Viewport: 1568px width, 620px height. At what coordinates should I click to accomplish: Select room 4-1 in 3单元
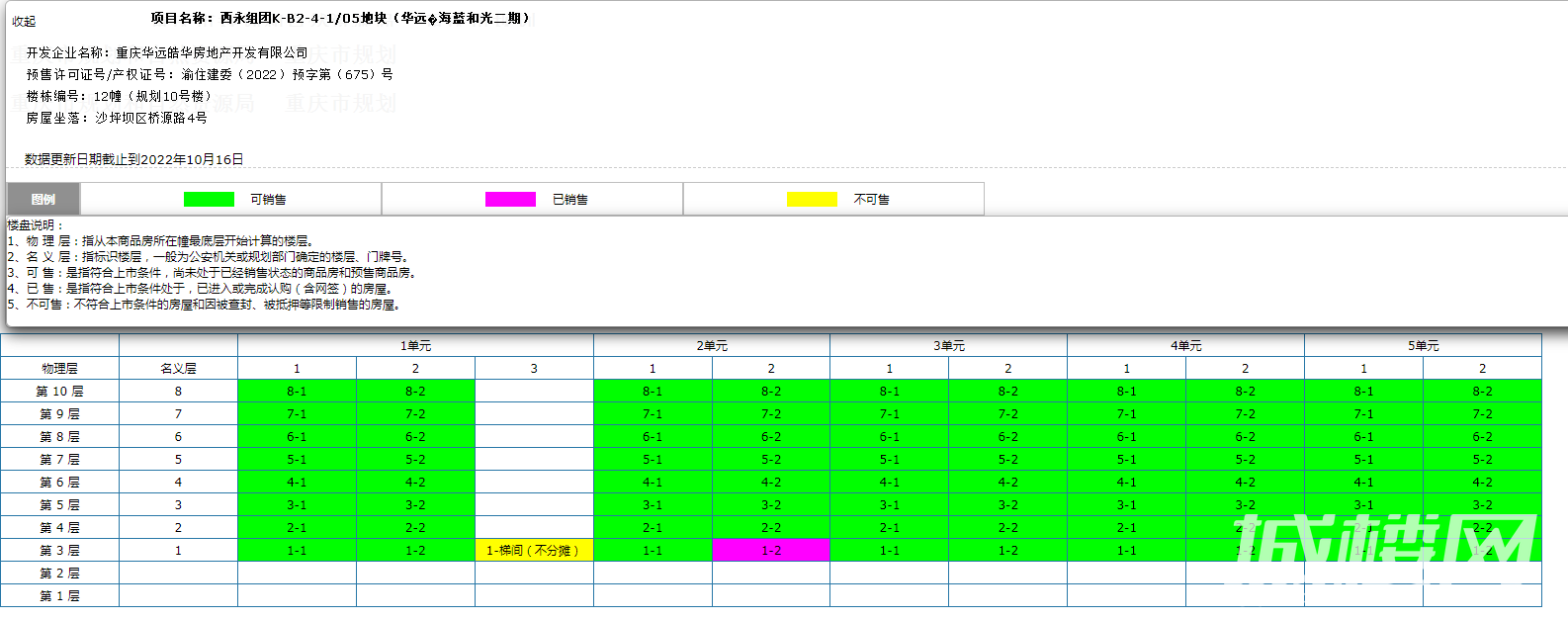[x=890, y=483]
